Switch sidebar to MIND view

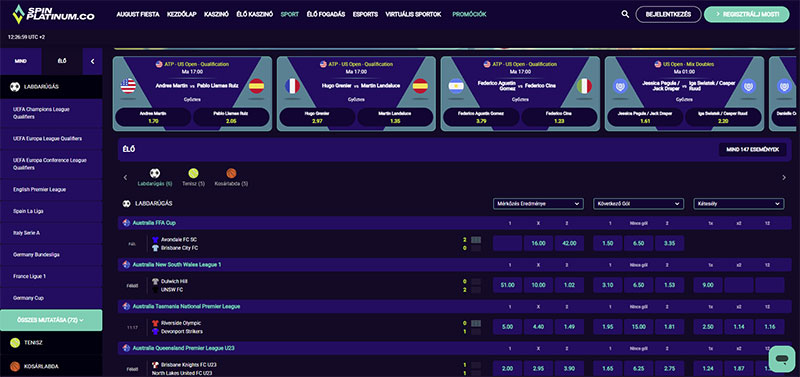click(20, 61)
